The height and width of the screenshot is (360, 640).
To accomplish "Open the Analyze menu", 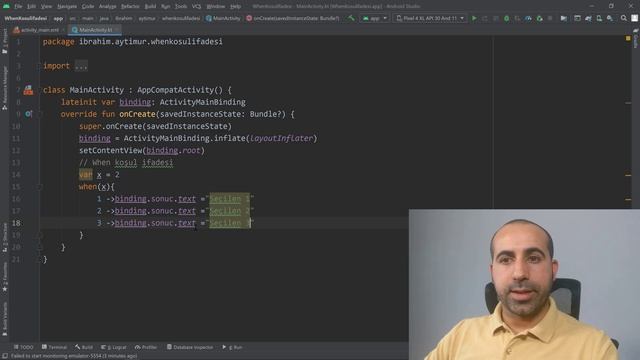I will (107, 7).
